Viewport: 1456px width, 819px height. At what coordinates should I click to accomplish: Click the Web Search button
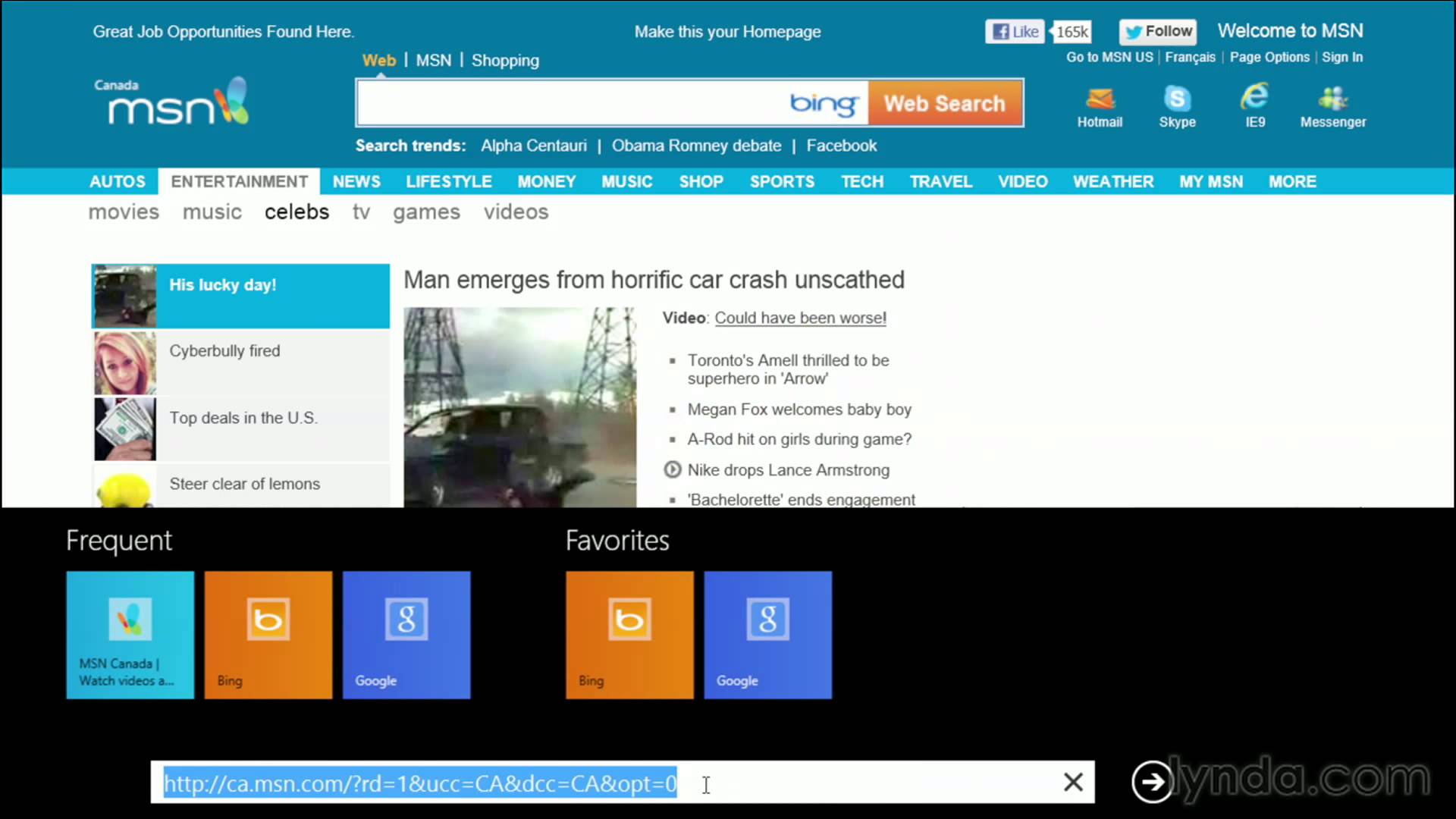click(x=945, y=103)
